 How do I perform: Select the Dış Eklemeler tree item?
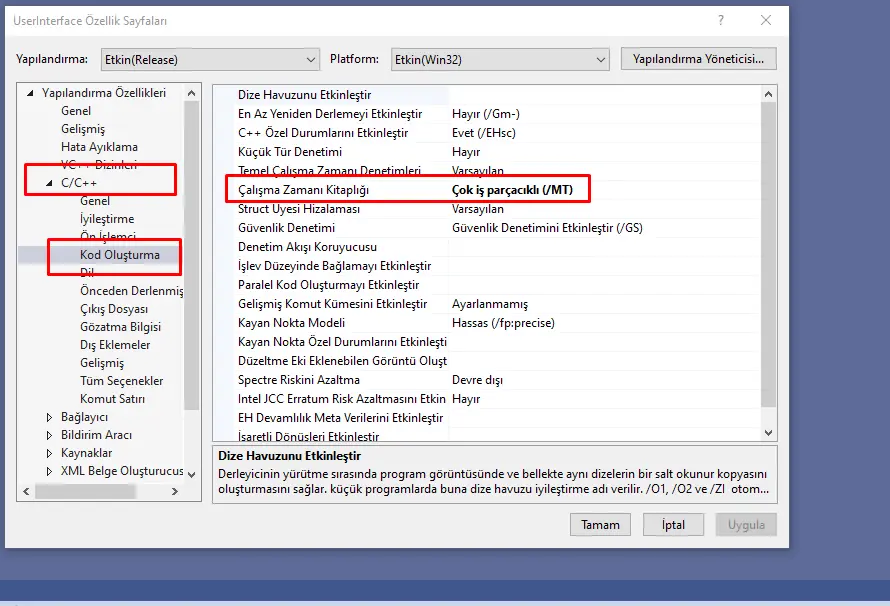click(115, 345)
